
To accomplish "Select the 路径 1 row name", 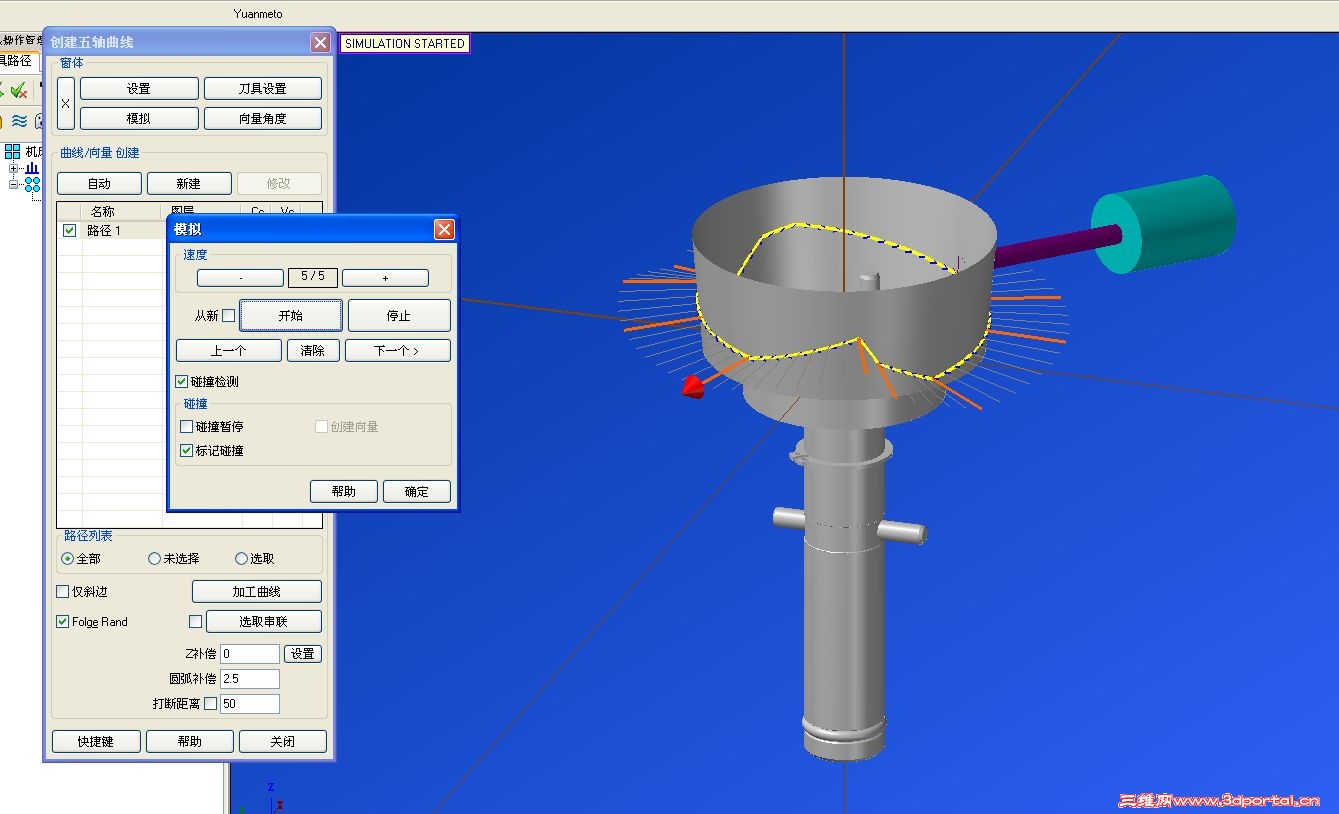I will (104, 231).
